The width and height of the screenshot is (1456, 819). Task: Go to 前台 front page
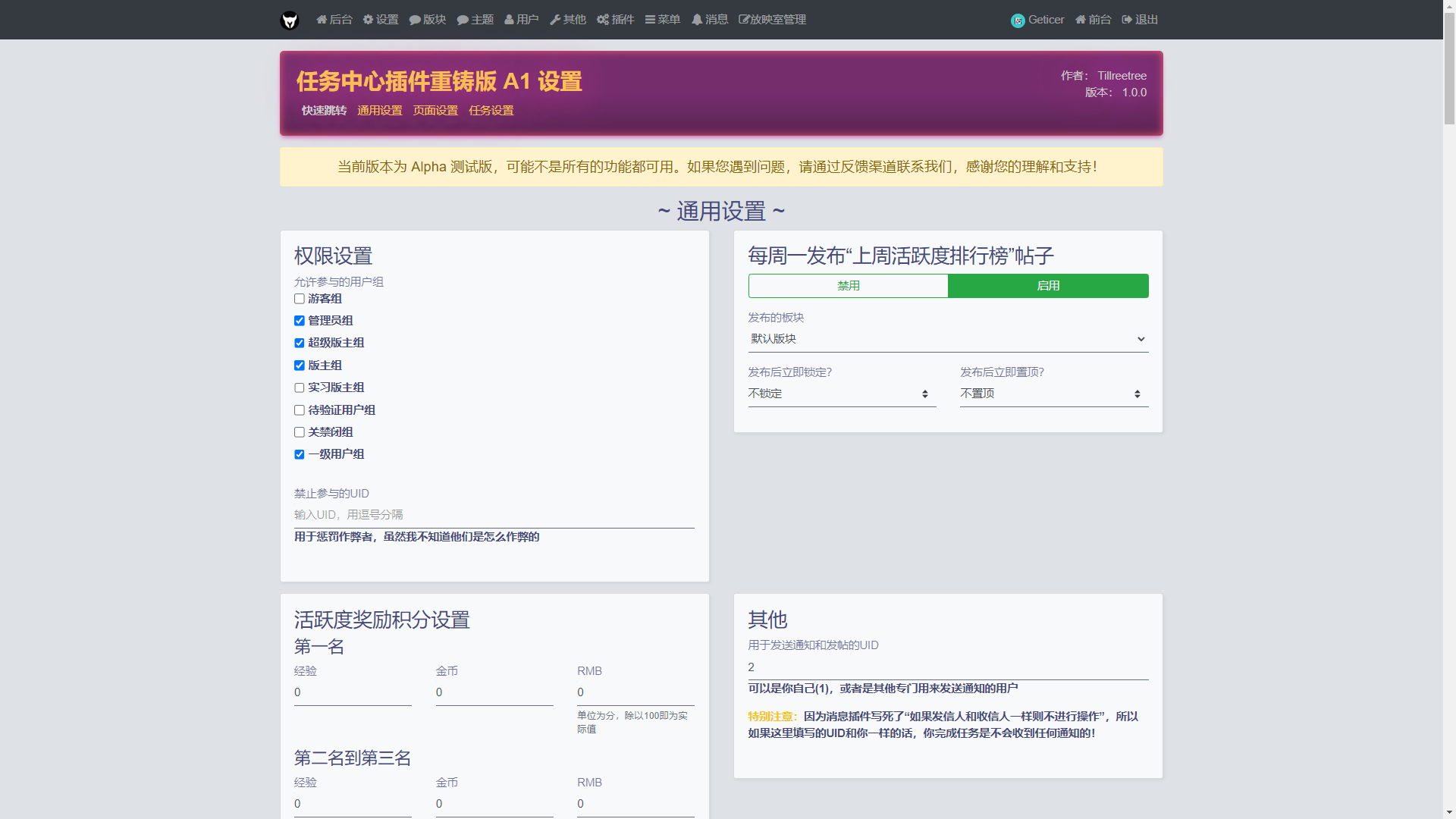[x=1094, y=20]
